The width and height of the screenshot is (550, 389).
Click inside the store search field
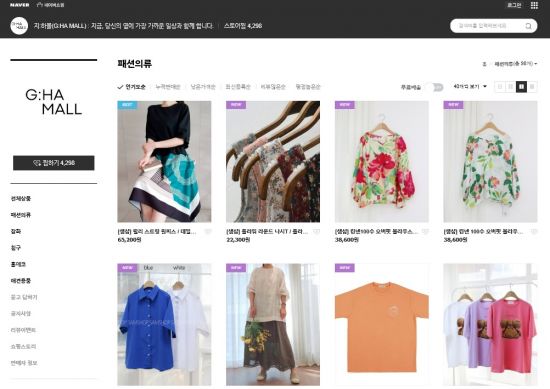point(488,26)
